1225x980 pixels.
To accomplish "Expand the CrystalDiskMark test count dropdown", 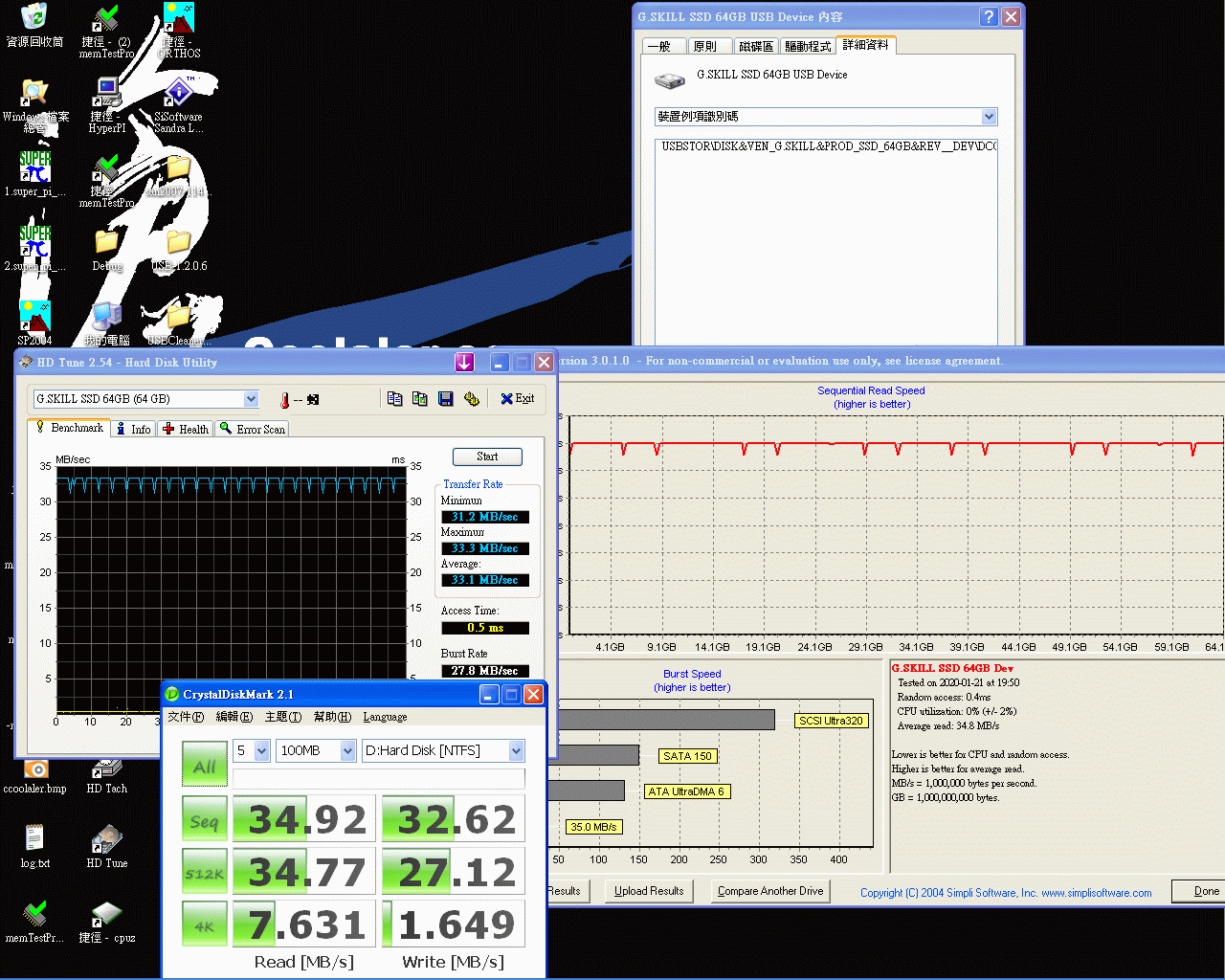I will click(x=262, y=750).
